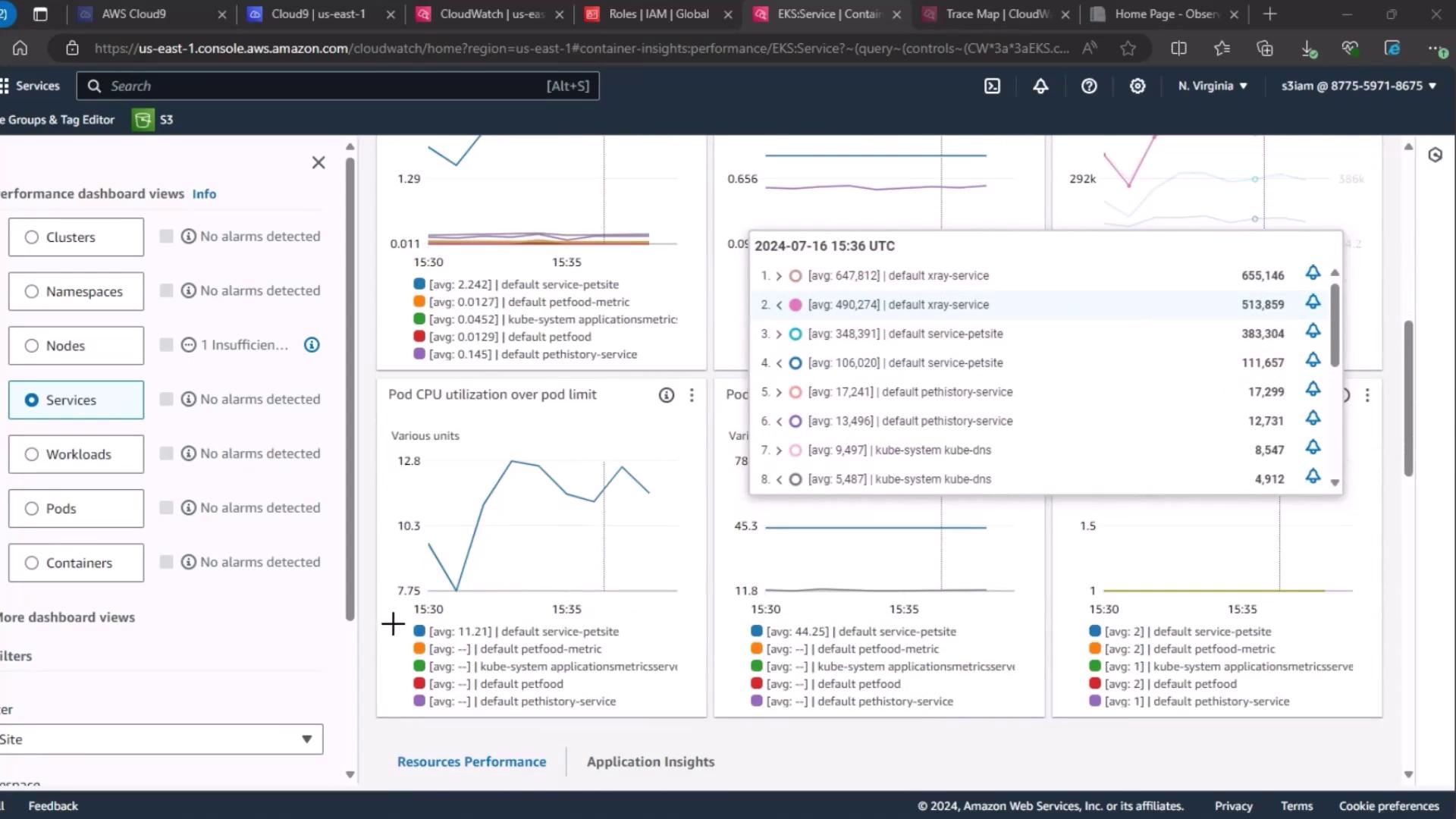Focus the AWS Search input field
This screenshot has width=1456, height=819.
tap(337, 86)
